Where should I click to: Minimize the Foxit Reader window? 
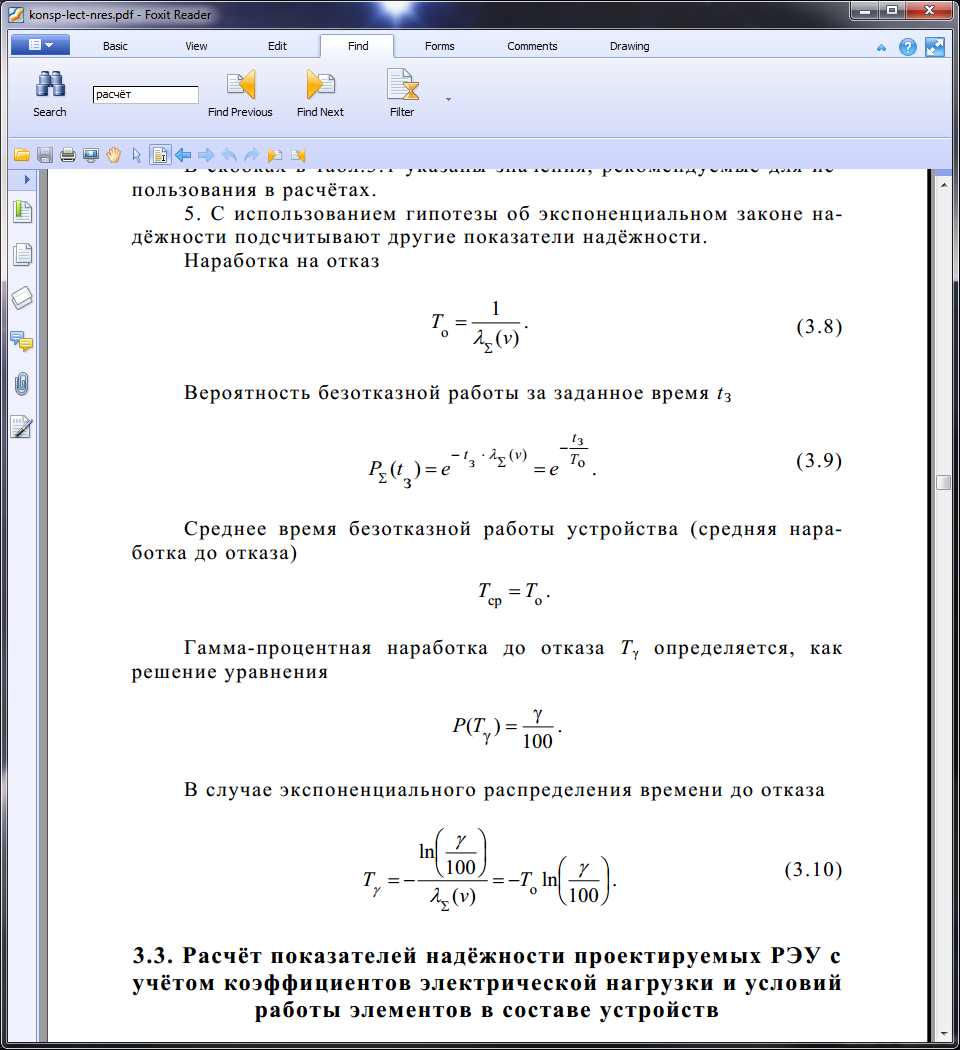(x=866, y=10)
